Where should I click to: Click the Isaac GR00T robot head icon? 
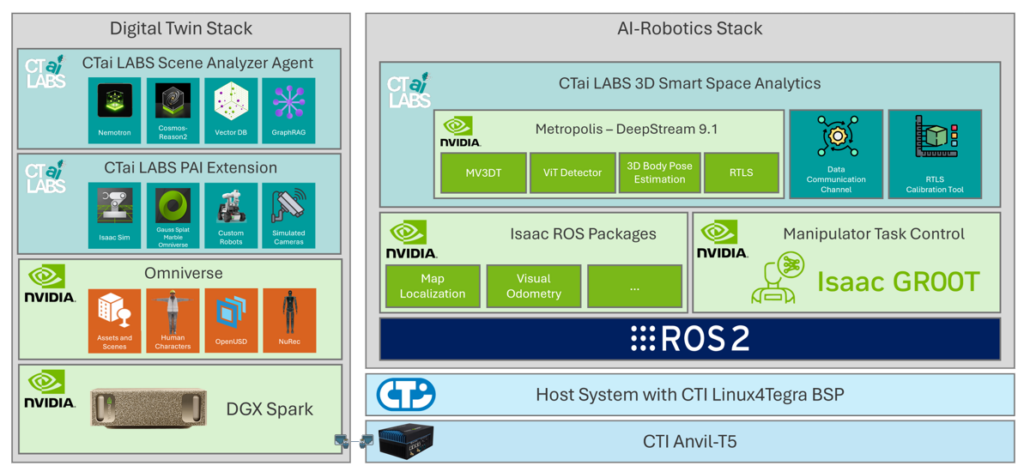click(x=777, y=279)
